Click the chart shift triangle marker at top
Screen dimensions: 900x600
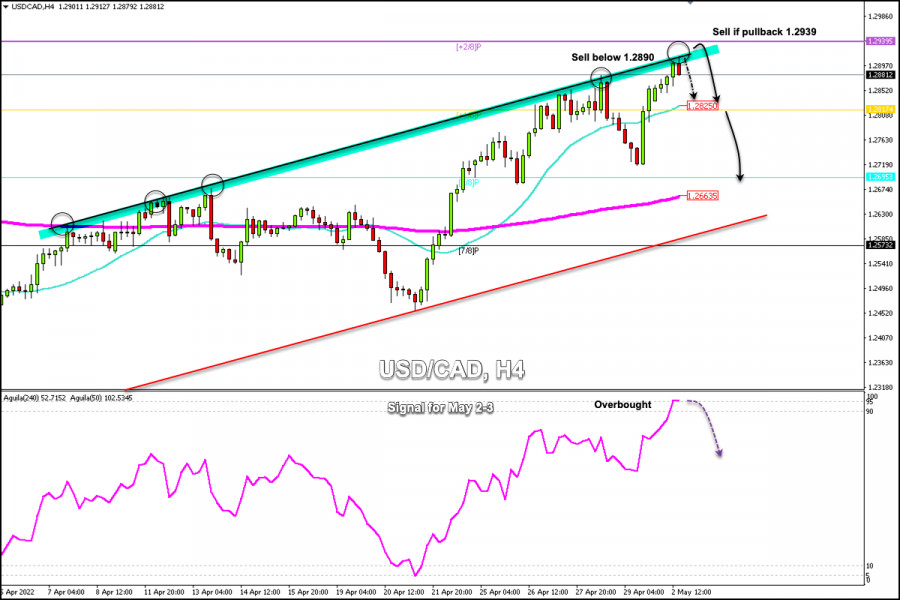click(690, 2)
